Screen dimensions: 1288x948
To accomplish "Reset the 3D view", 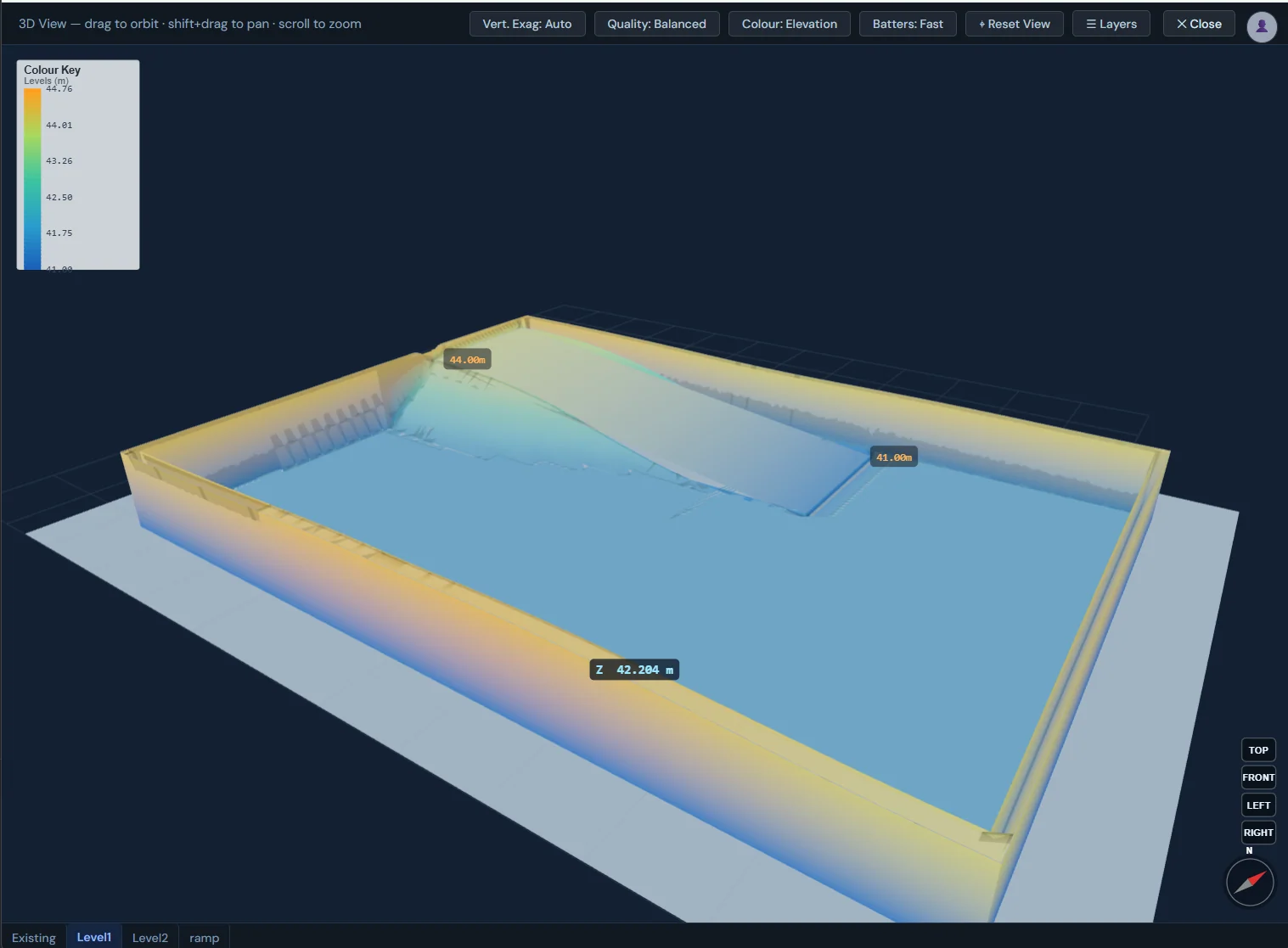I will pyautogui.click(x=1015, y=24).
